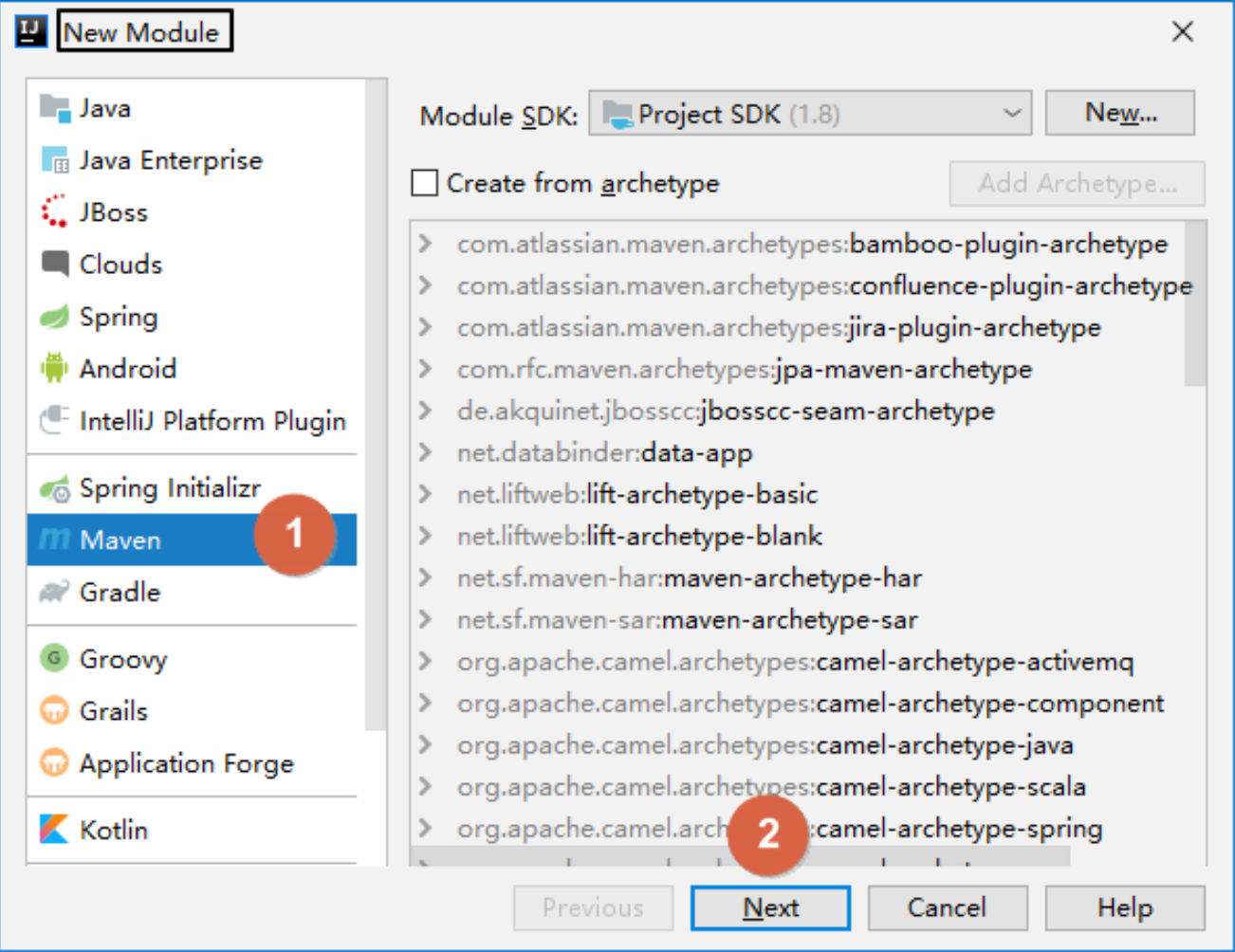Click the Next button
1235x952 pixels.
(770, 907)
